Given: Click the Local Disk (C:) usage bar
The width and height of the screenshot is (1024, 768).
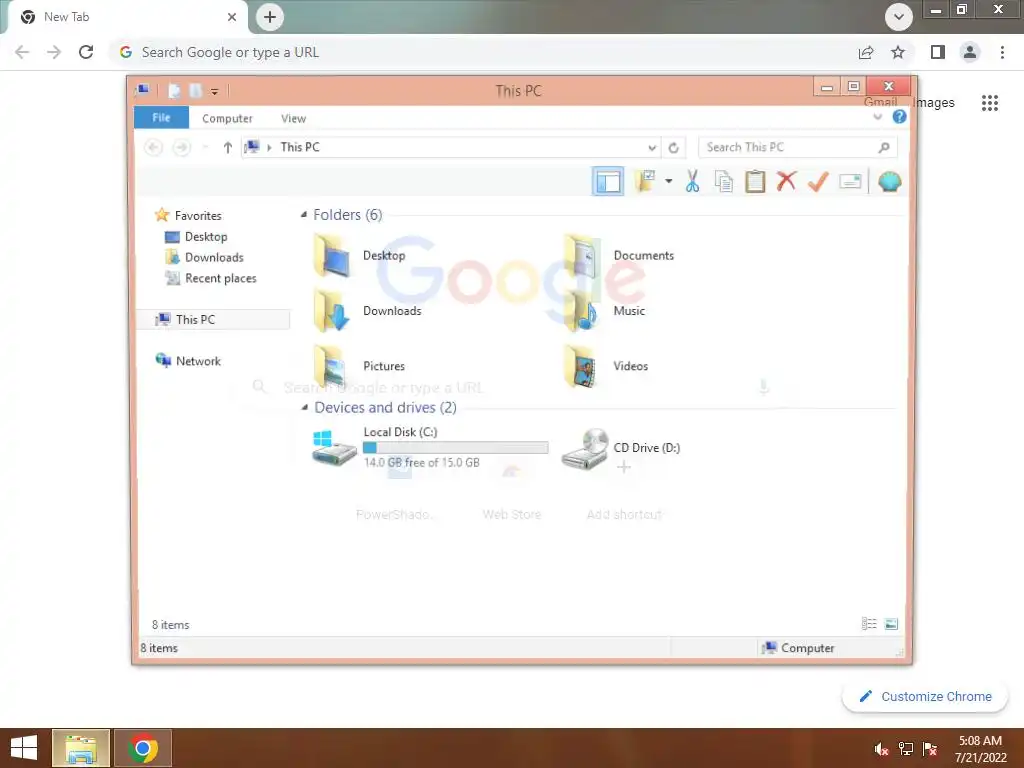Looking at the screenshot, I should 455,447.
